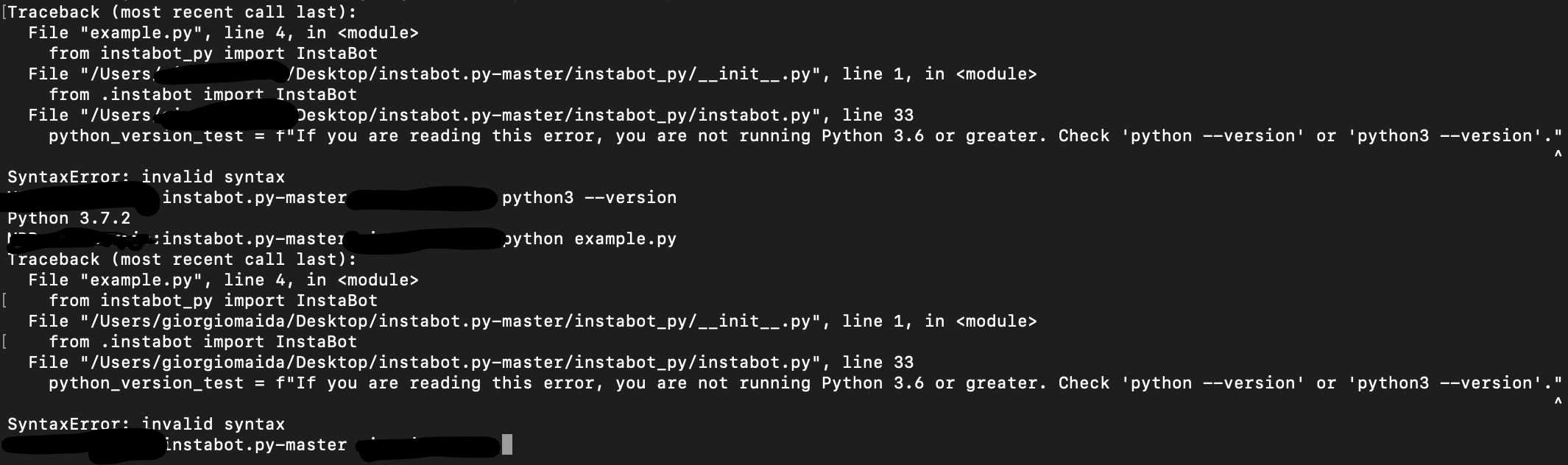The width and height of the screenshot is (1568, 465).
Task: Click "instabot.py-master" on the cursor prompt line
Action: (x=255, y=444)
